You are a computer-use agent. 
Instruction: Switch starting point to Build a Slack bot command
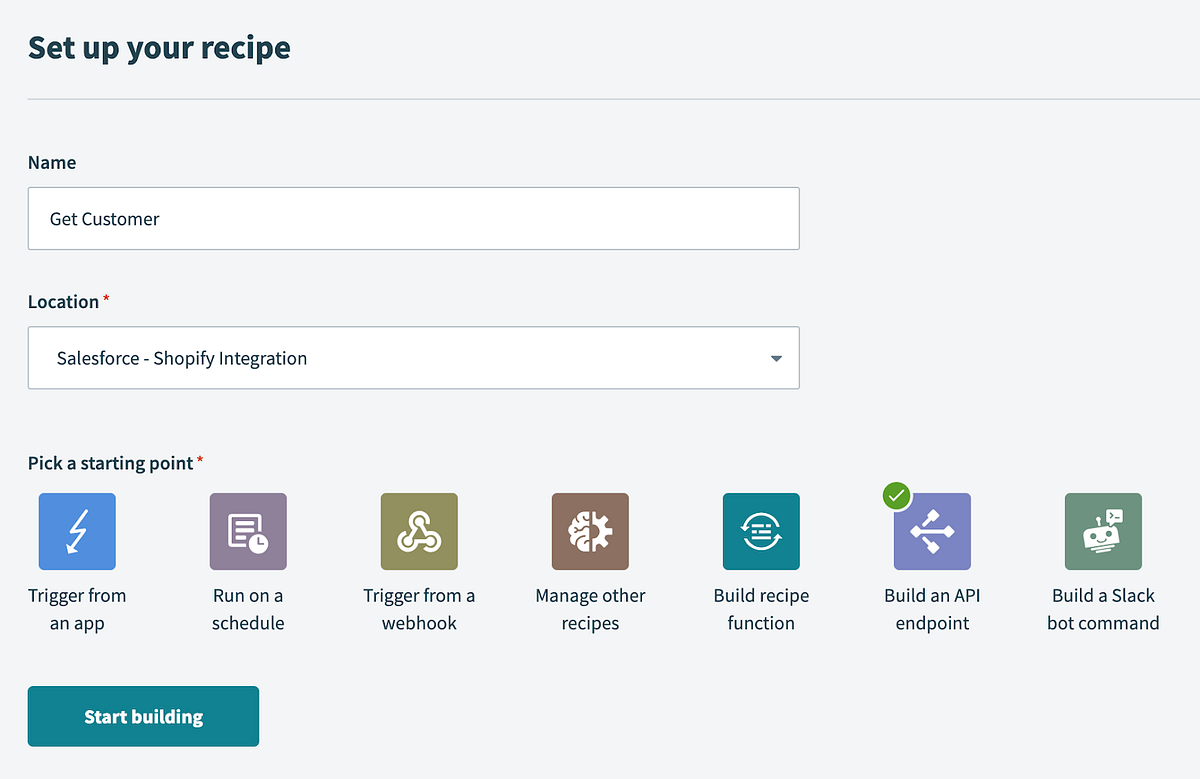(x=1103, y=531)
